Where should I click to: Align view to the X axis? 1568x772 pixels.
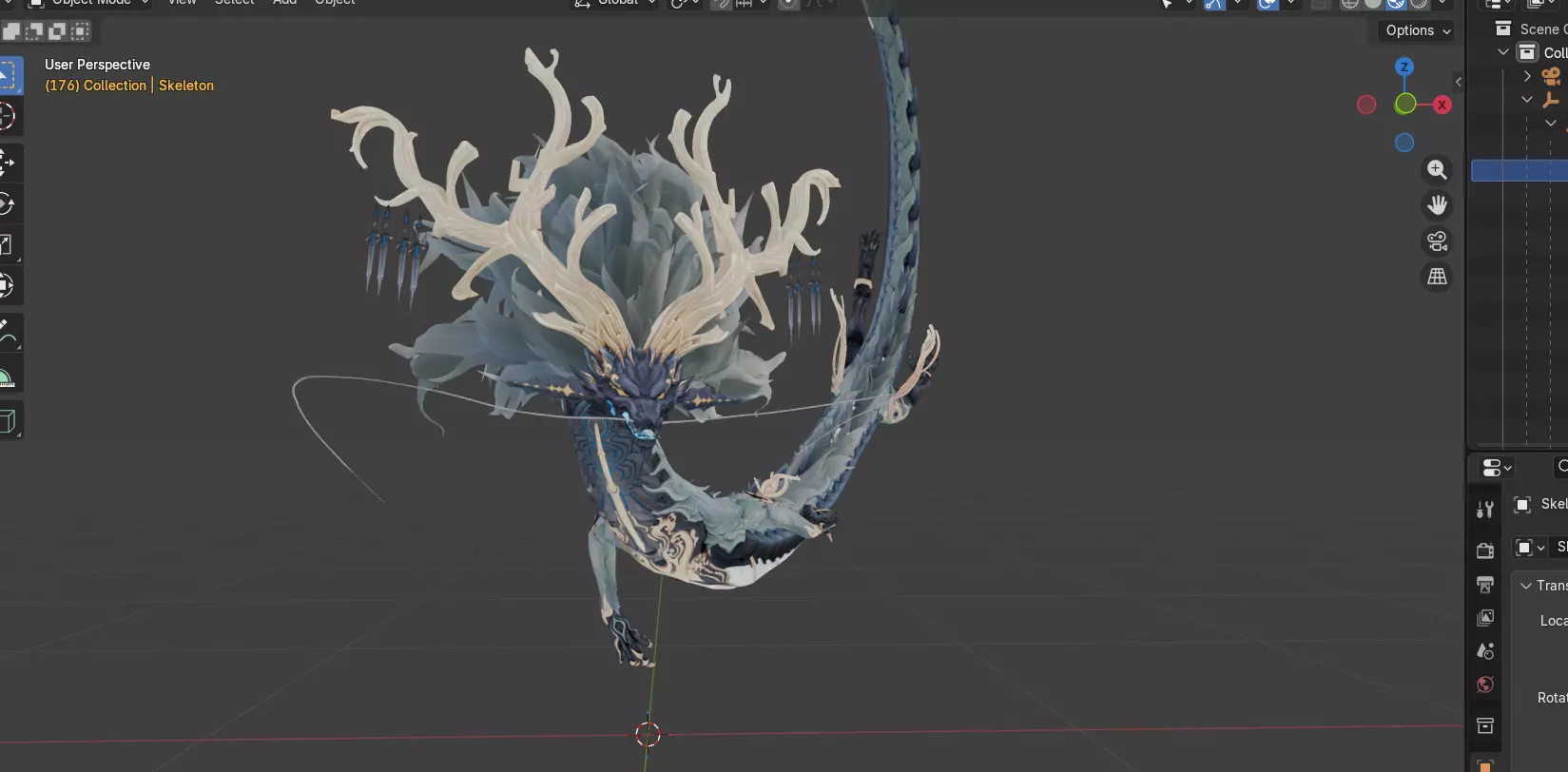(x=1442, y=105)
